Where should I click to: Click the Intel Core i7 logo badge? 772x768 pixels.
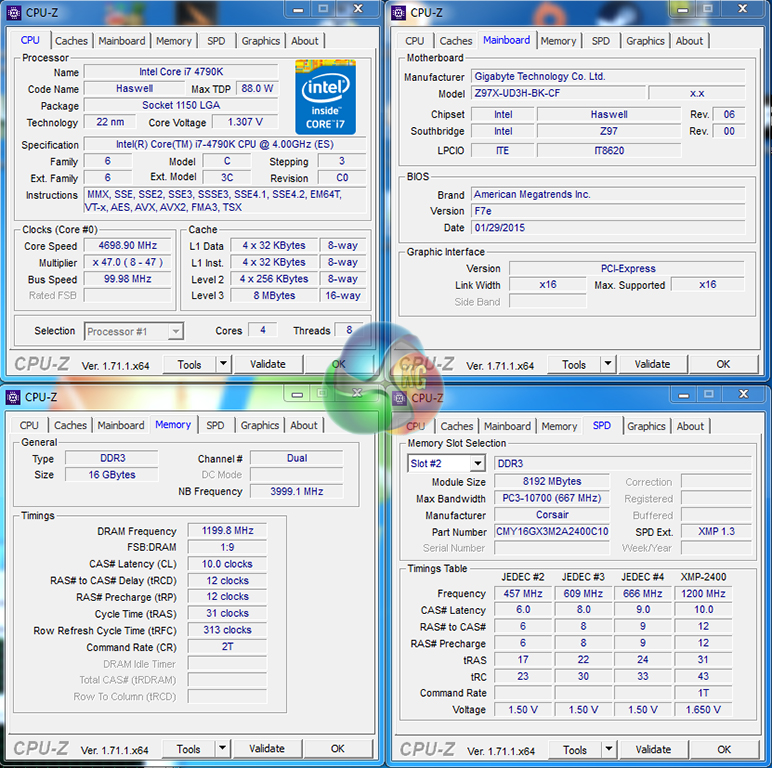click(325, 97)
